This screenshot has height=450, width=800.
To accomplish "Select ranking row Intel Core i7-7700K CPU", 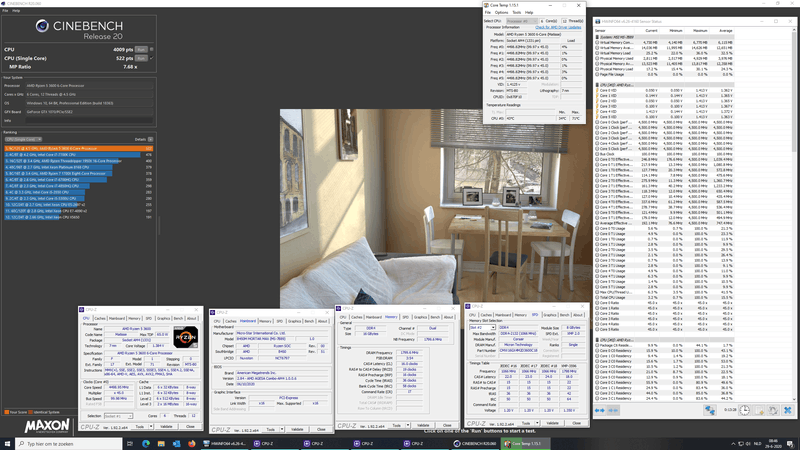I will coord(79,155).
